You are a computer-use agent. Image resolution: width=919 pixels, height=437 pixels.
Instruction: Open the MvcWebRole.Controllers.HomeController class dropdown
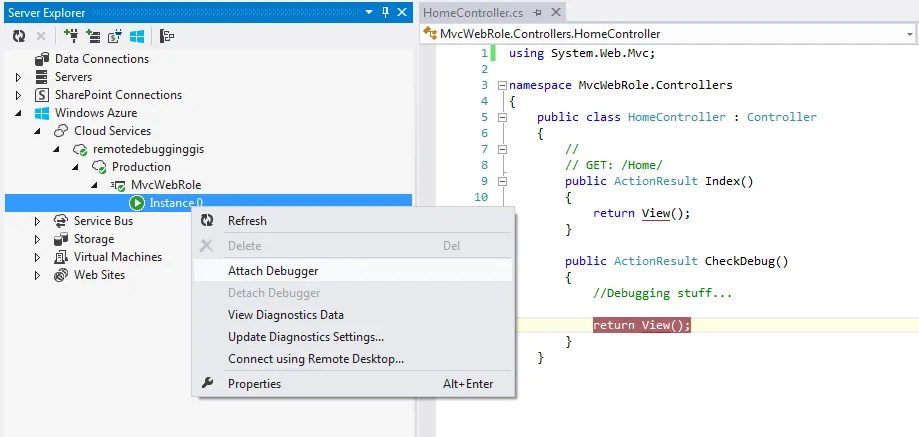tap(910, 34)
